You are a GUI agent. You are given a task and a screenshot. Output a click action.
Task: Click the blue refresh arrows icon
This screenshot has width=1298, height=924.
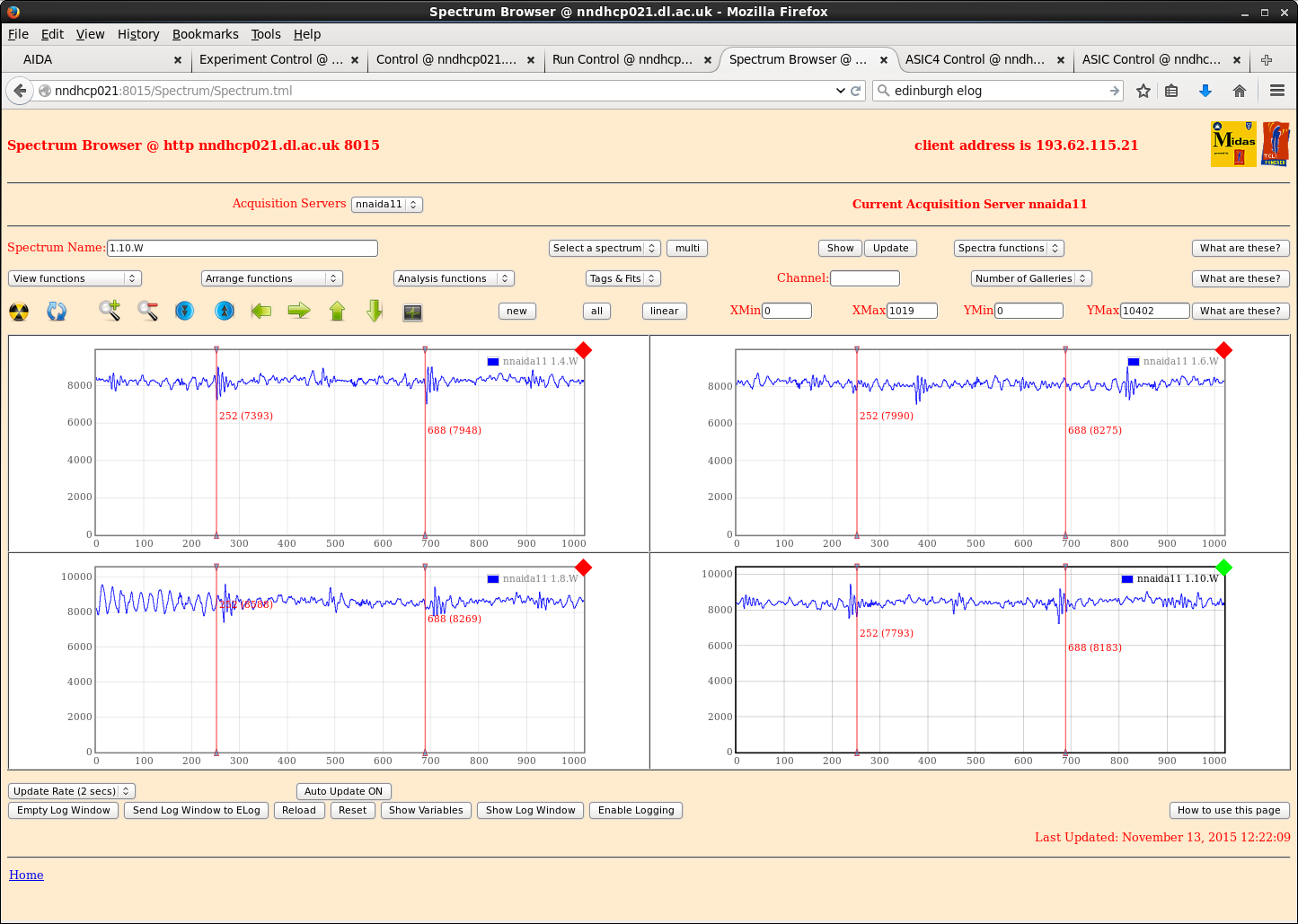pos(57,312)
